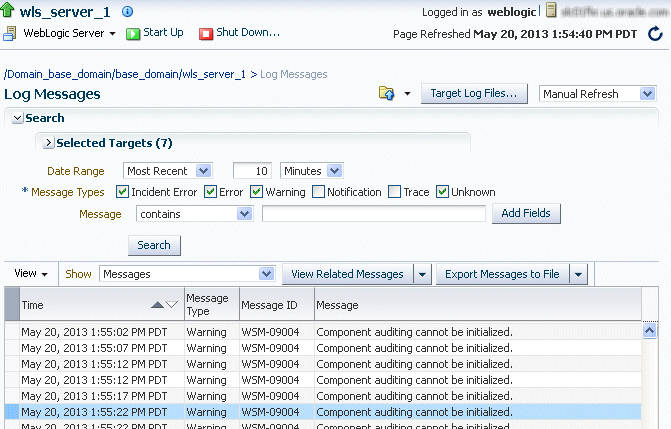
Task: Click the Message column header
Action: [478, 304]
